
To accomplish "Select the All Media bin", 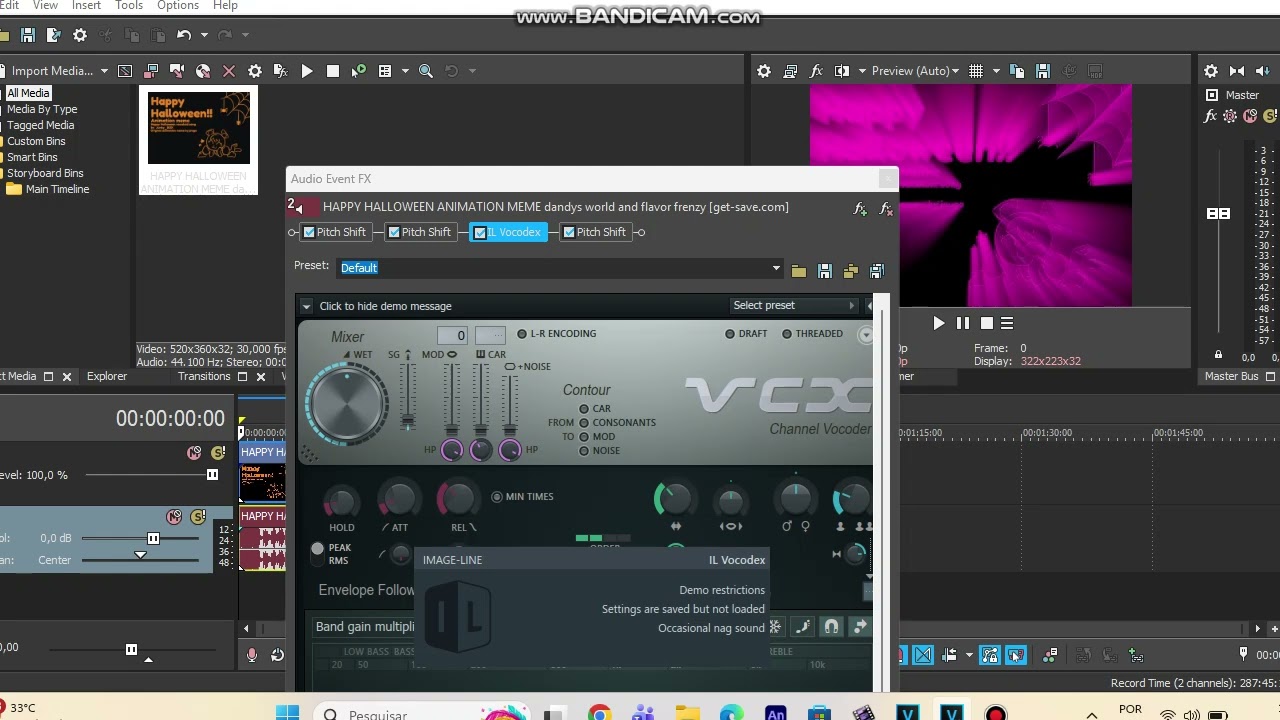I will point(28,93).
